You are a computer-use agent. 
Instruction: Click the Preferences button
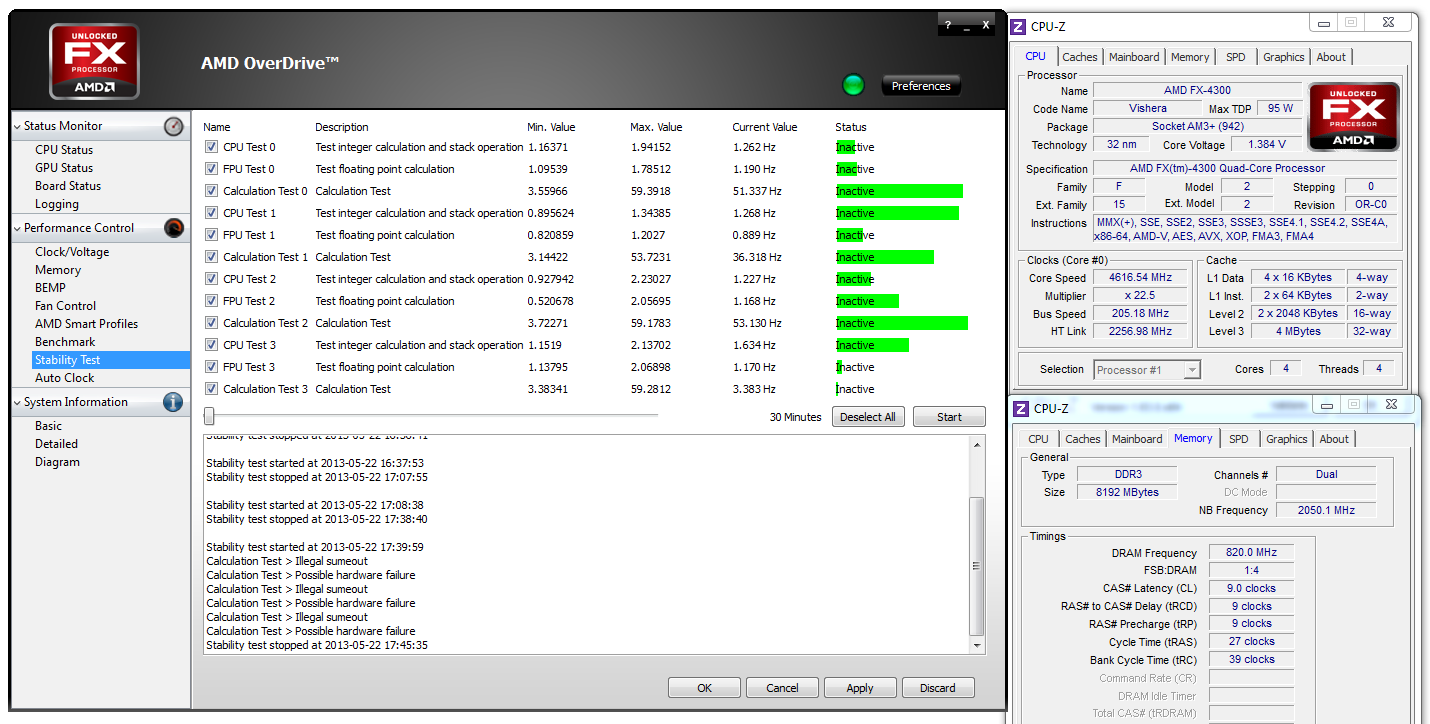[921, 86]
